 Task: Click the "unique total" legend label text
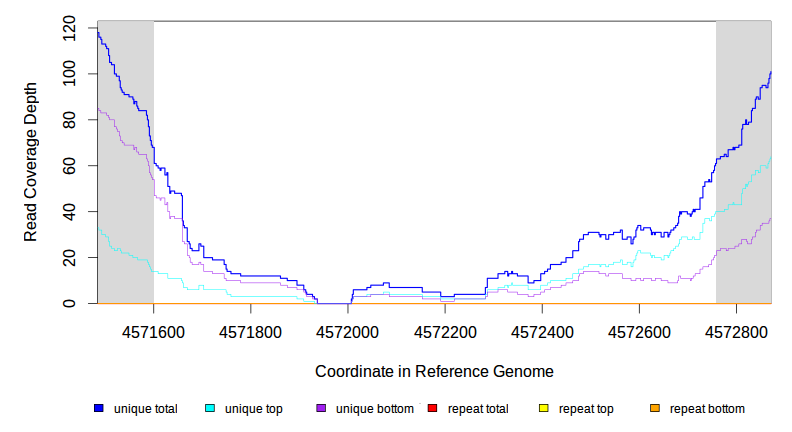pyautogui.click(x=145, y=409)
